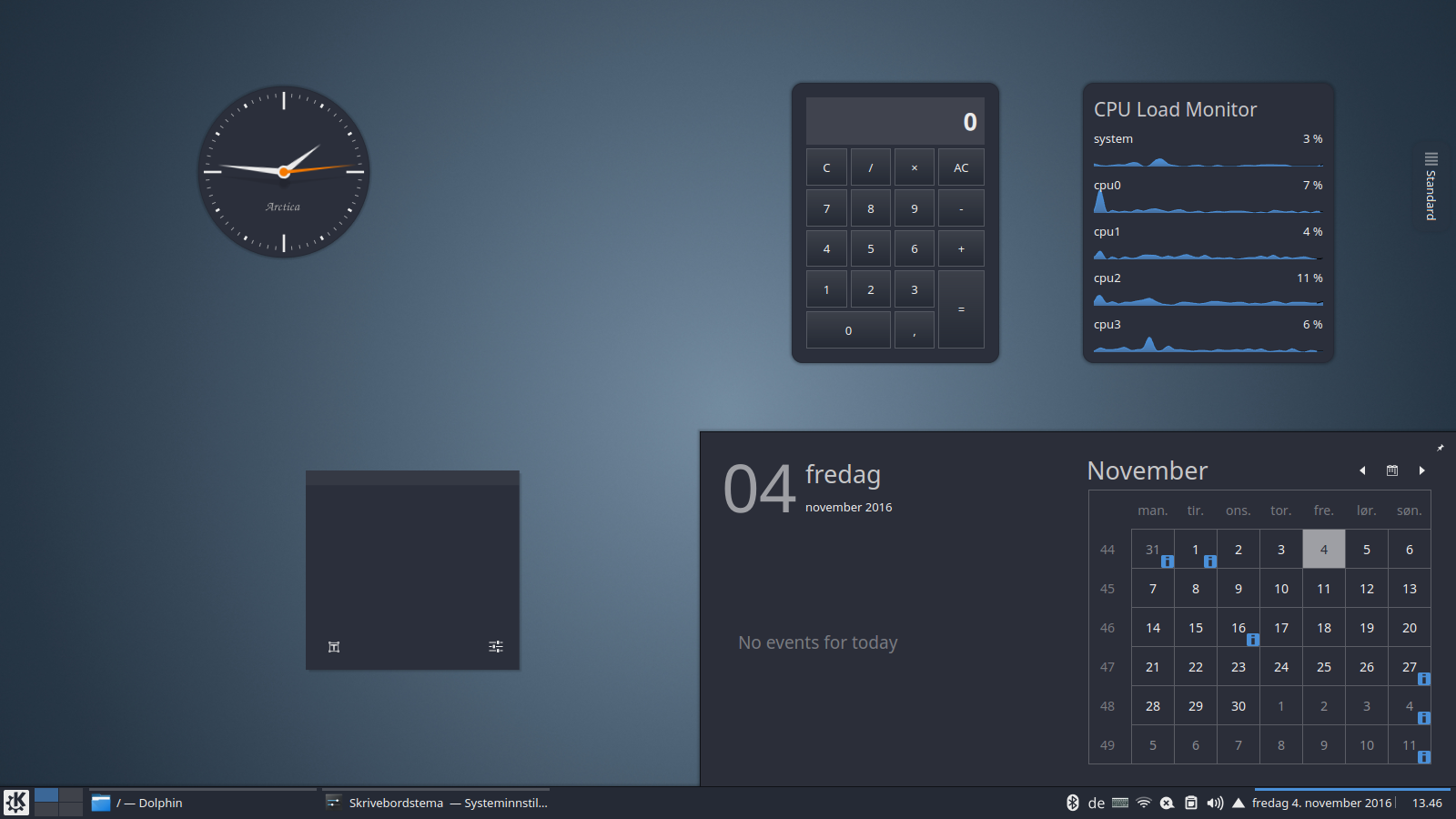Click calculator AC button
Image resolution: width=1456 pixels, height=819 pixels.
tap(961, 167)
